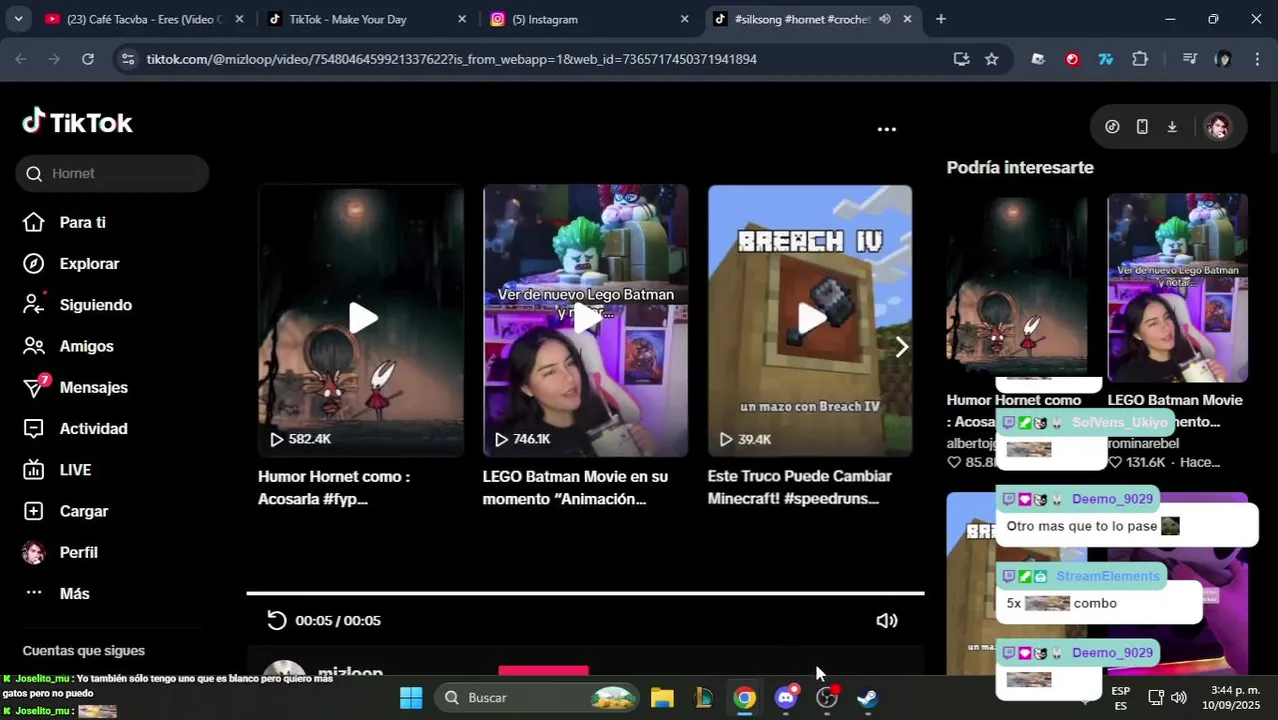Mute the #silksong tab audio icon
The height and width of the screenshot is (720, 1278).
point(885,19)
